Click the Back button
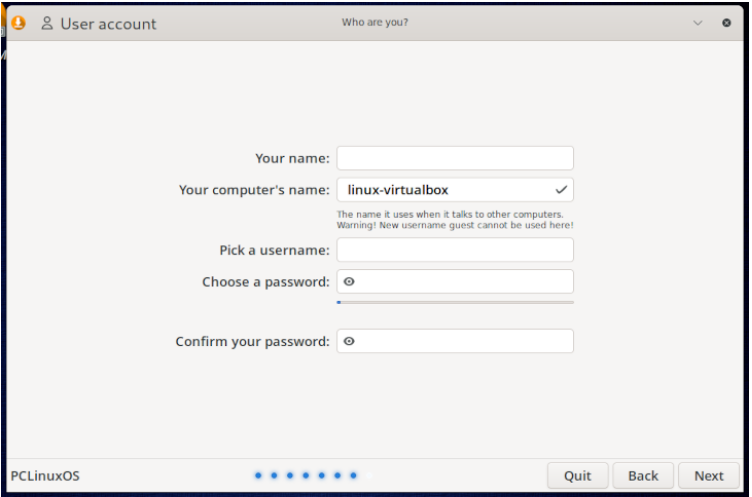 pos(643,475)
